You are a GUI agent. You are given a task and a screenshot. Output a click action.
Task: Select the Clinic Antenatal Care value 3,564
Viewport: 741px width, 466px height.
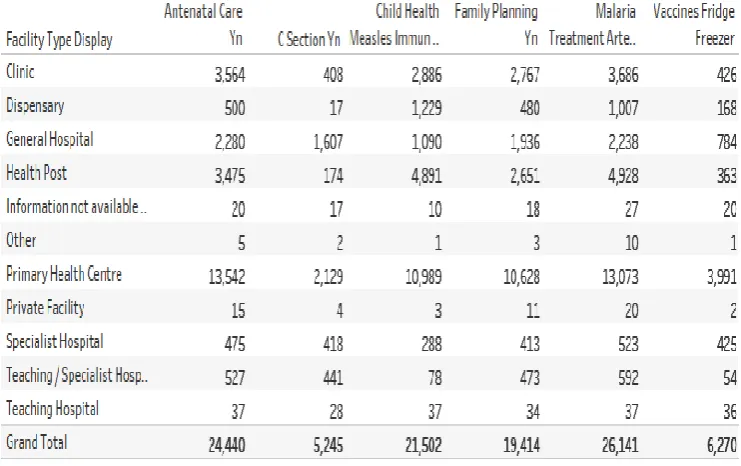point(230,75)
